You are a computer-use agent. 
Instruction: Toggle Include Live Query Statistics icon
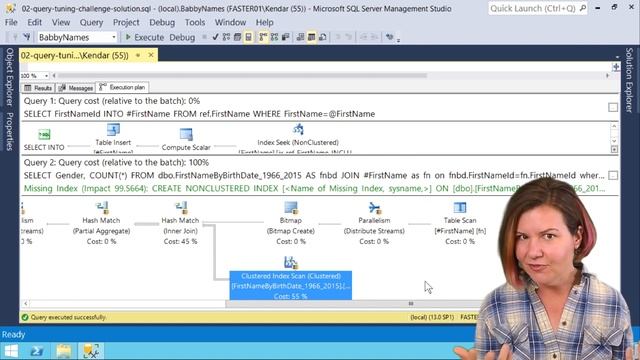click(274, 37)
